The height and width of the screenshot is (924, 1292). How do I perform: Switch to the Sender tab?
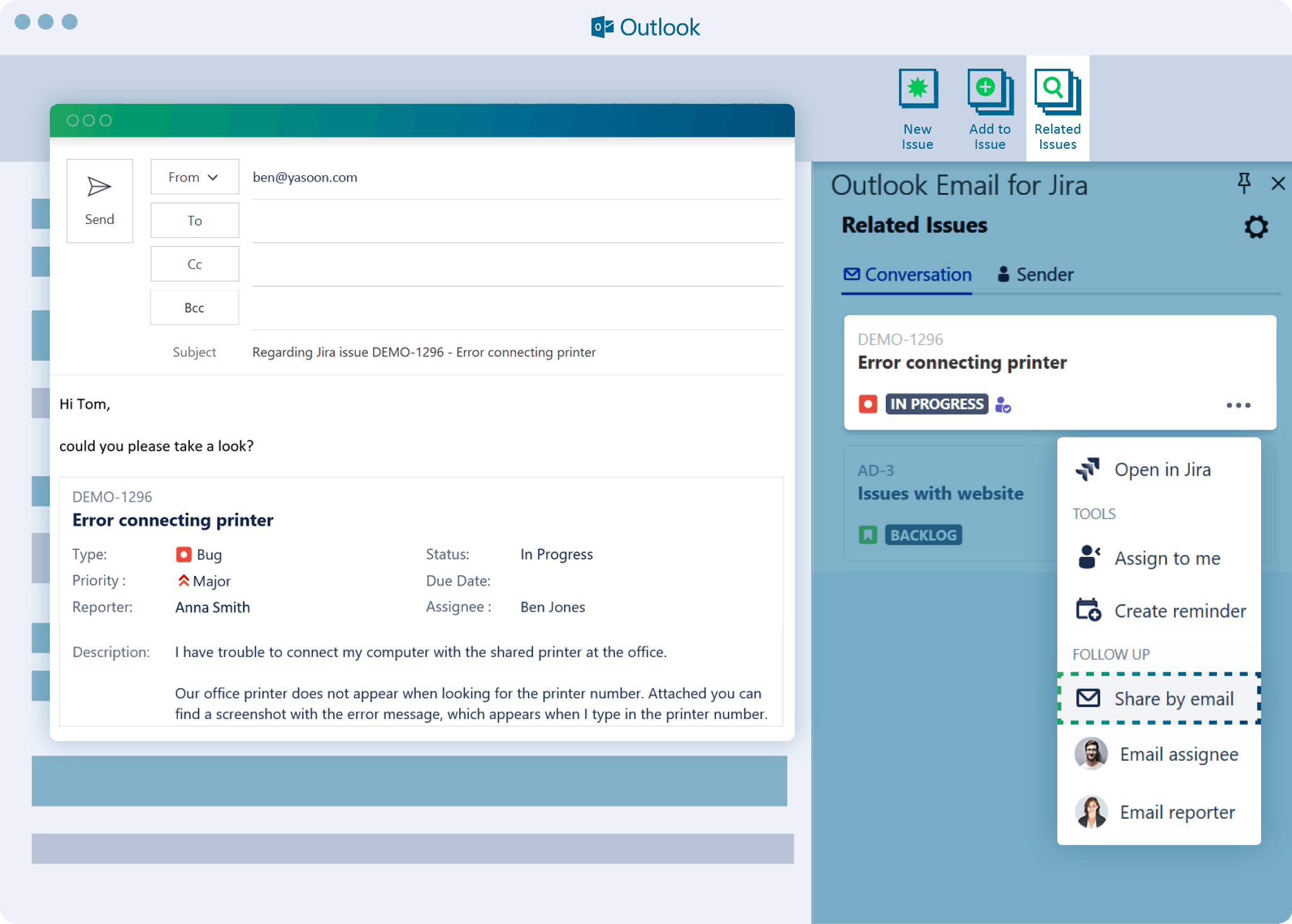click(x=1035, y=275)
